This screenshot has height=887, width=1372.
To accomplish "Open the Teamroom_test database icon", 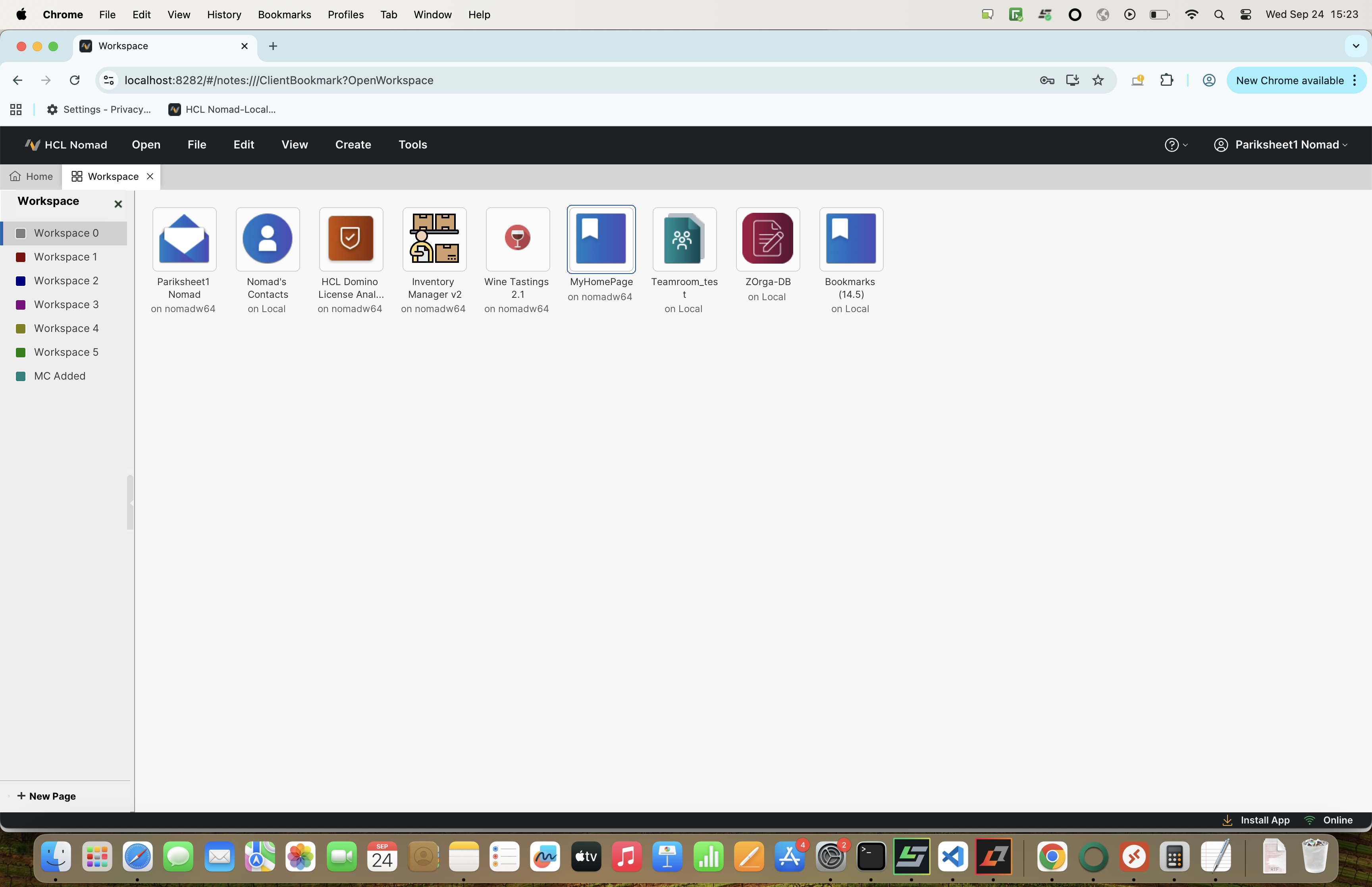I will point(684,239).
